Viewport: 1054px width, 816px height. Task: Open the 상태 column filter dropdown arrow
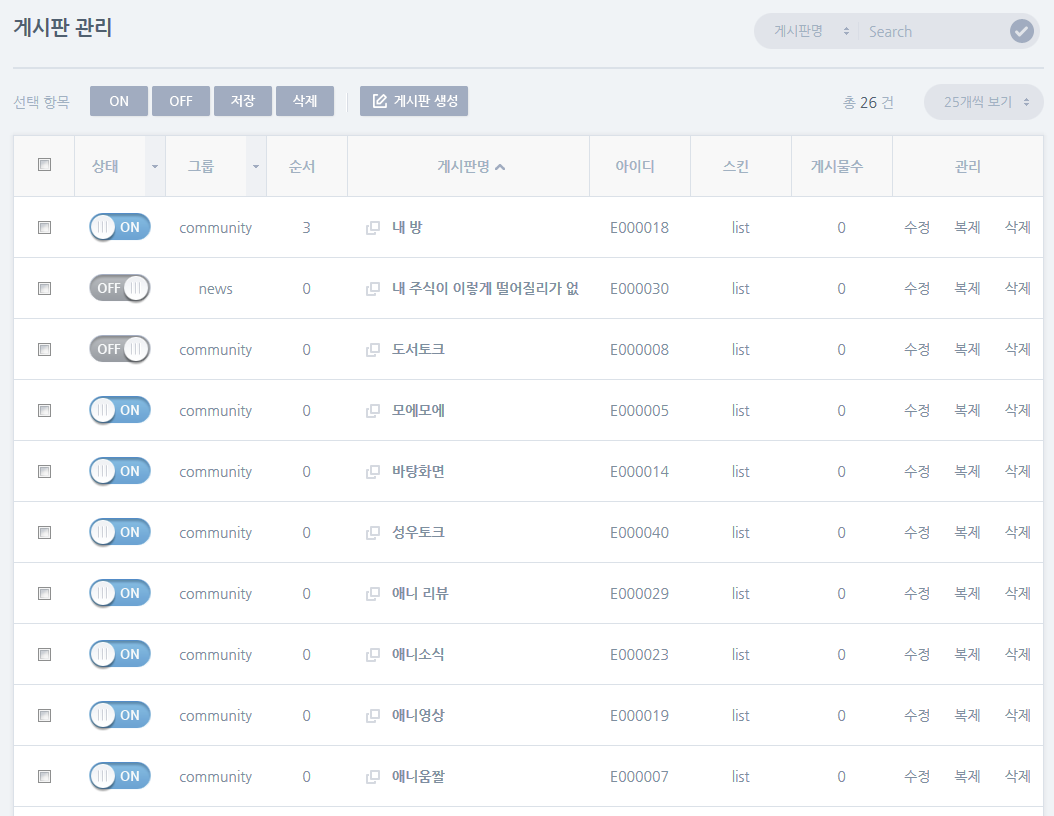pyautogui.click(x=154, y=166)
